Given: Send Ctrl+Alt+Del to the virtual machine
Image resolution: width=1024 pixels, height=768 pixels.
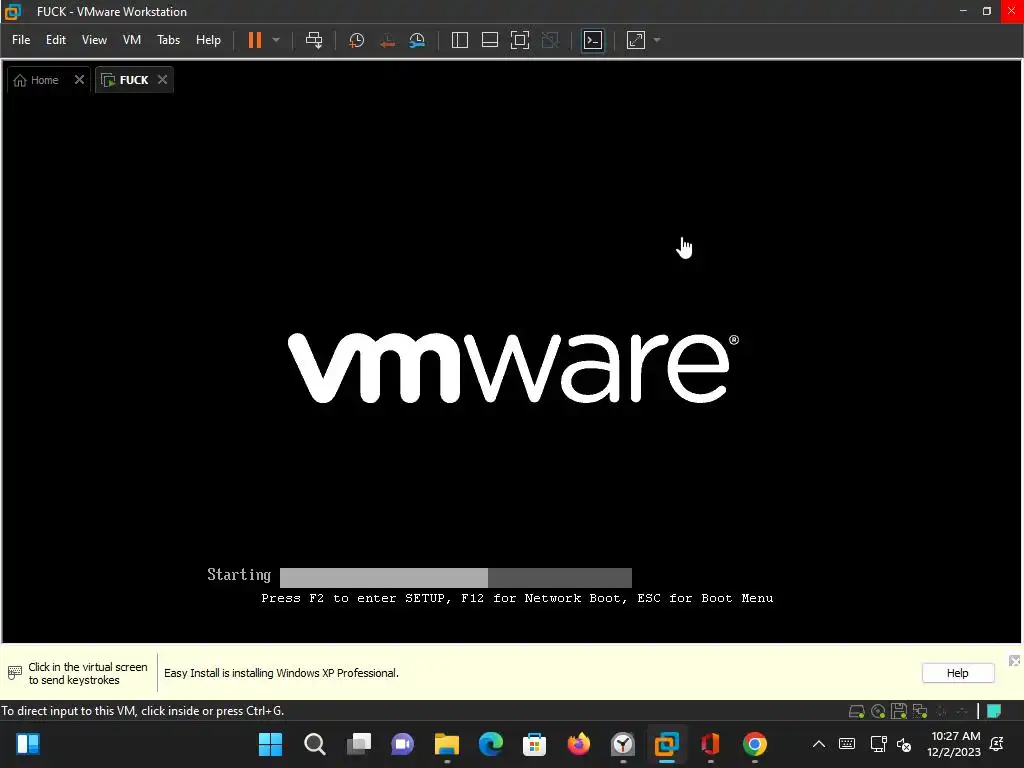Looking at the screenshot, I should click(x=314, y=40).
